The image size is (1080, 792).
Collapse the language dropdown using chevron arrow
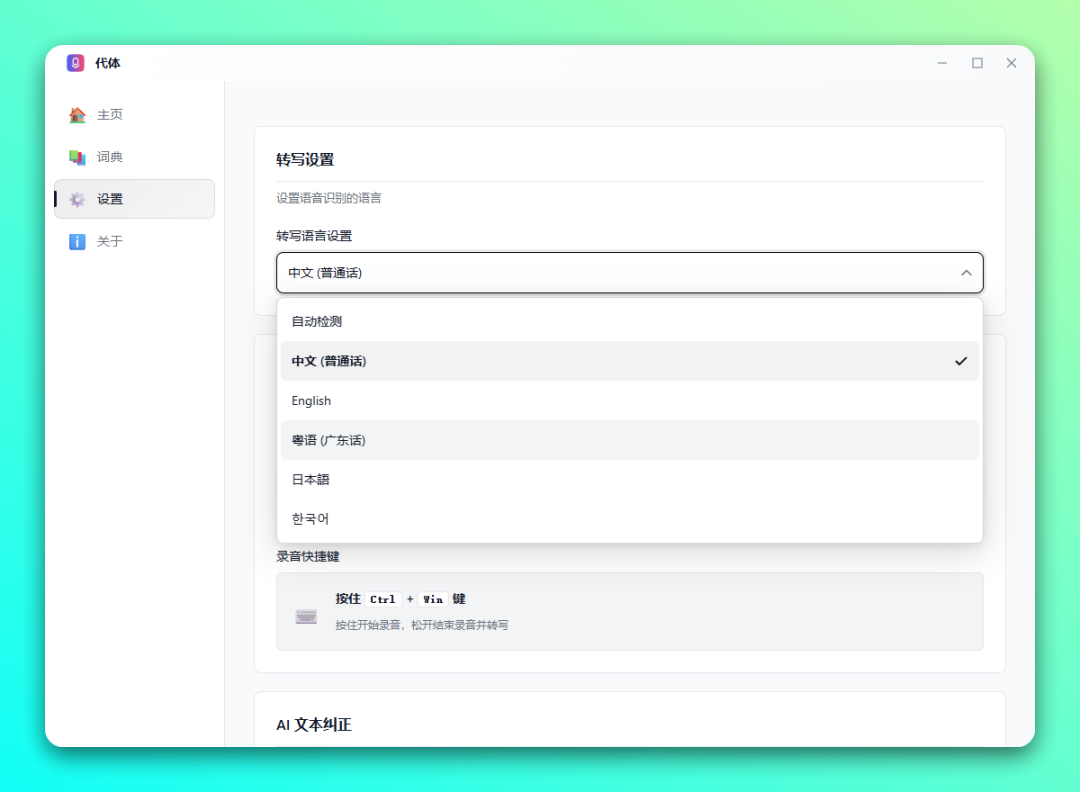click(966, 273)
